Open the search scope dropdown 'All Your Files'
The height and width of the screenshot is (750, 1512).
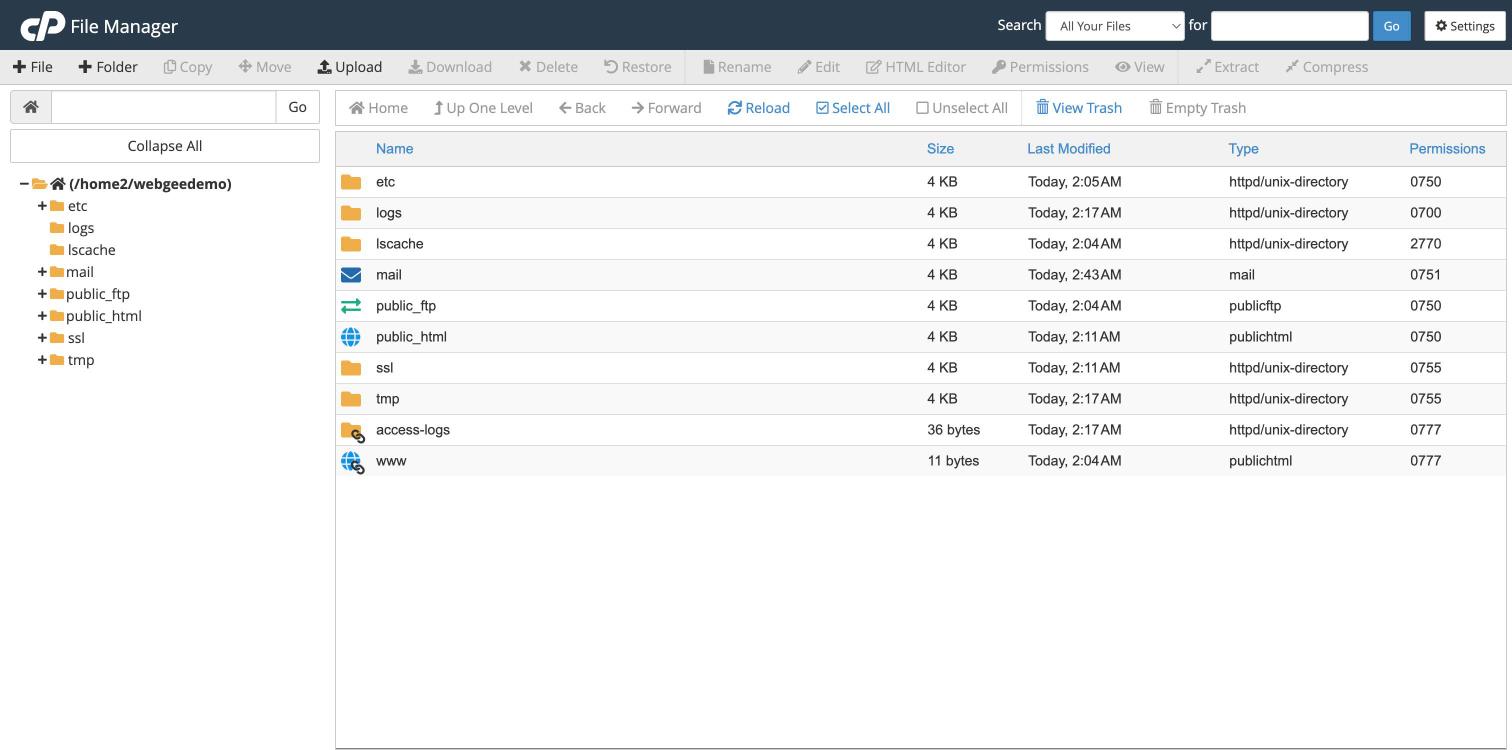tap(1115, 26)
